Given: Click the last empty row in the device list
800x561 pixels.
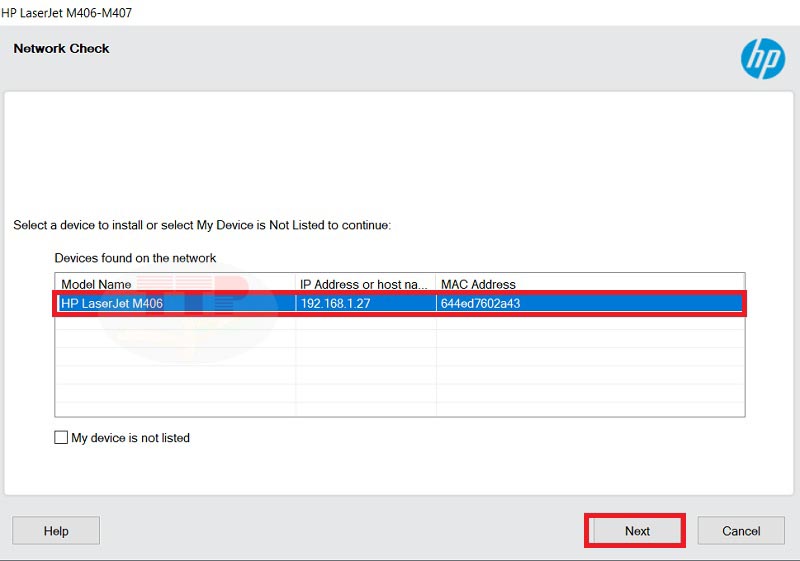Looking at the screenshot, I should click(x=400, y=407).
